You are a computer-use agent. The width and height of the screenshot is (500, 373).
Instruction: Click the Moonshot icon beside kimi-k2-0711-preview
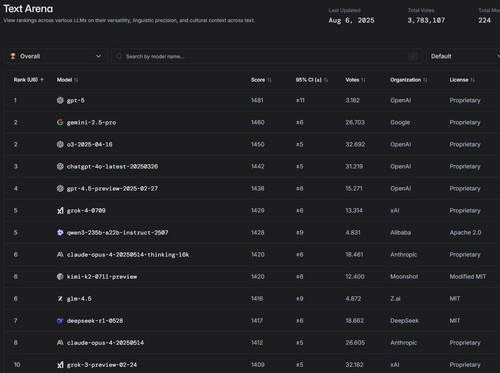pos(60,276)
